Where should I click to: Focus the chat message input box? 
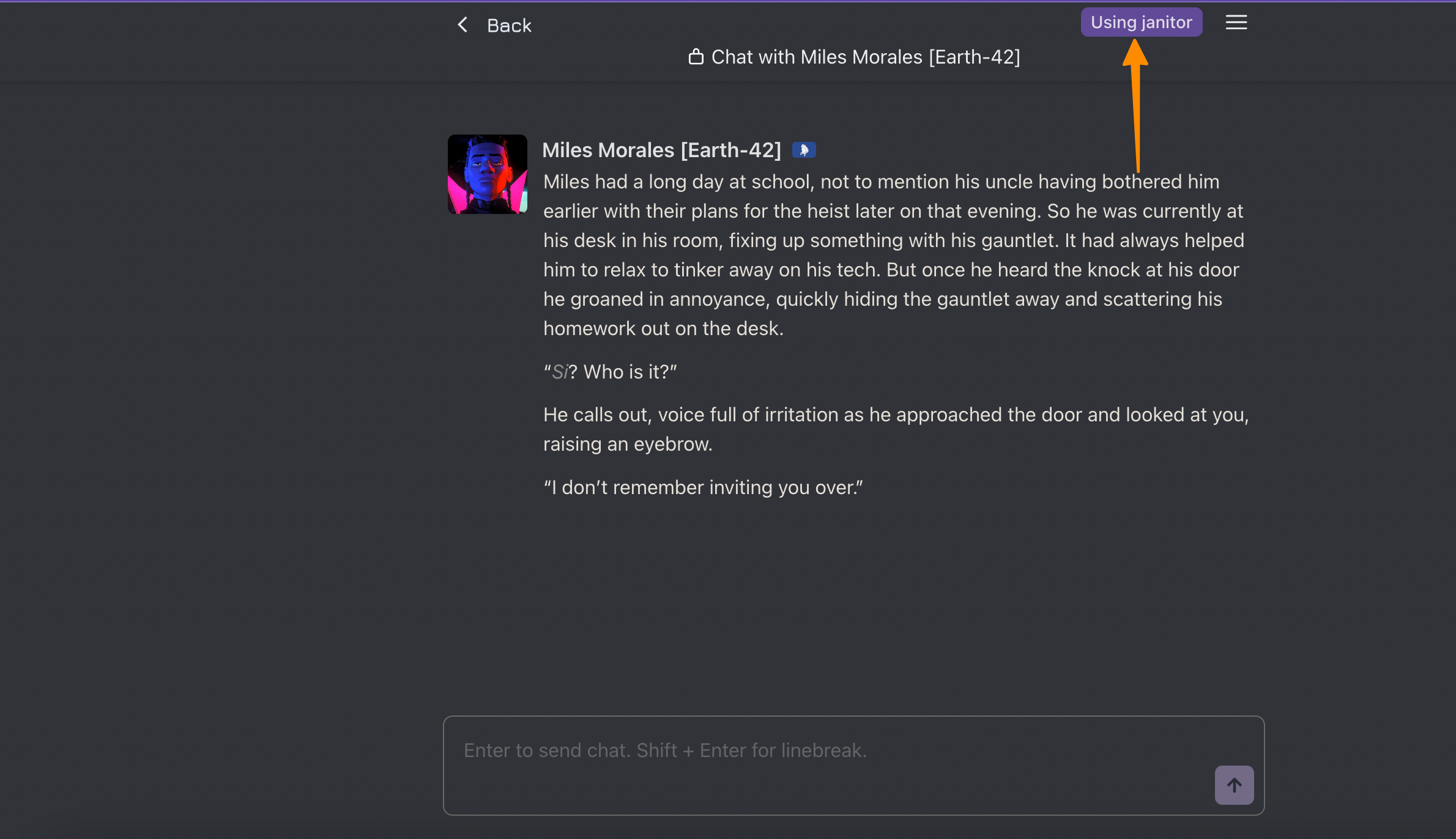pyautogui.click(x=853, y=765)
